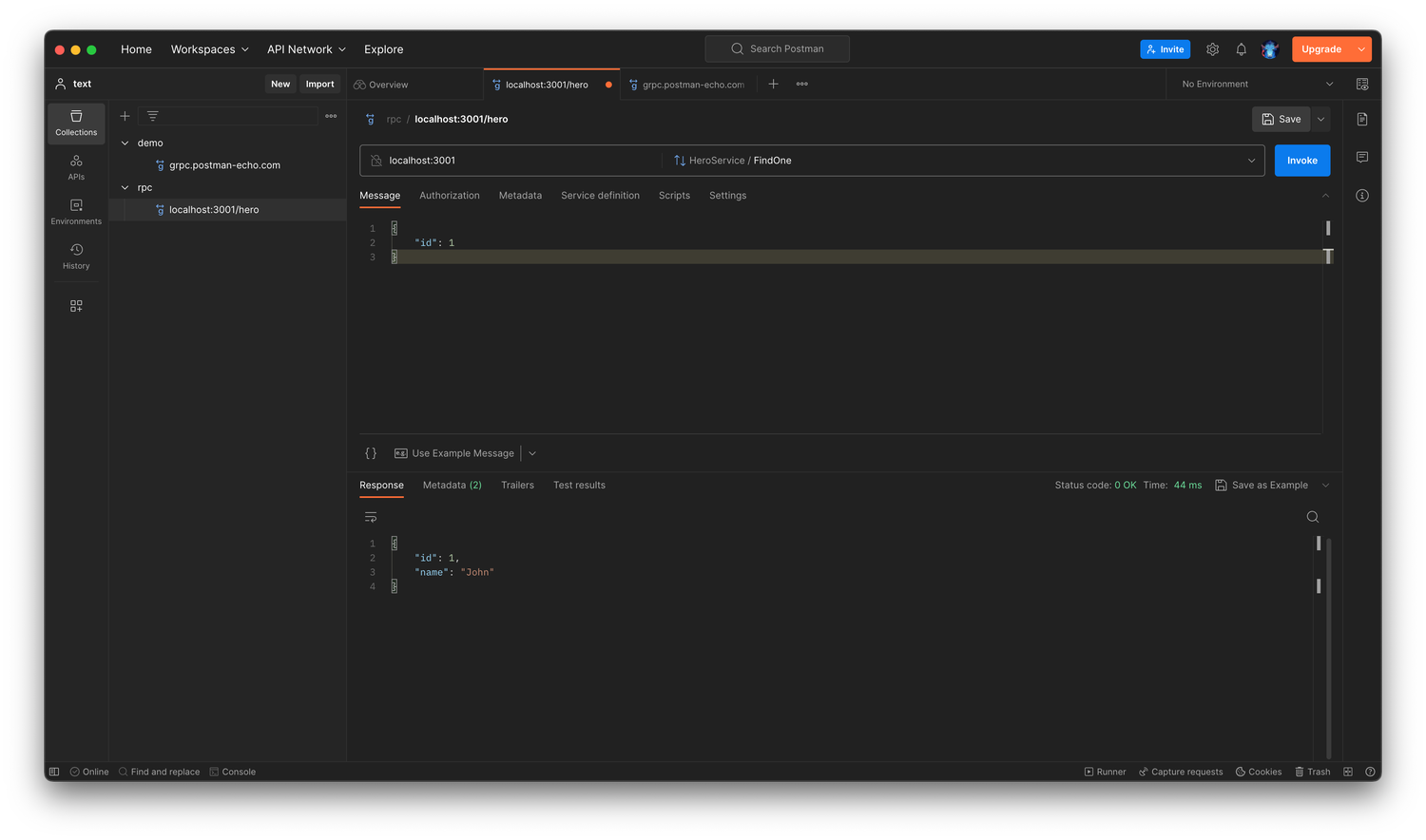This screenshot has width=1426, height=840.
Task: Click Use Example Message
Action: (x=454, y=453)
